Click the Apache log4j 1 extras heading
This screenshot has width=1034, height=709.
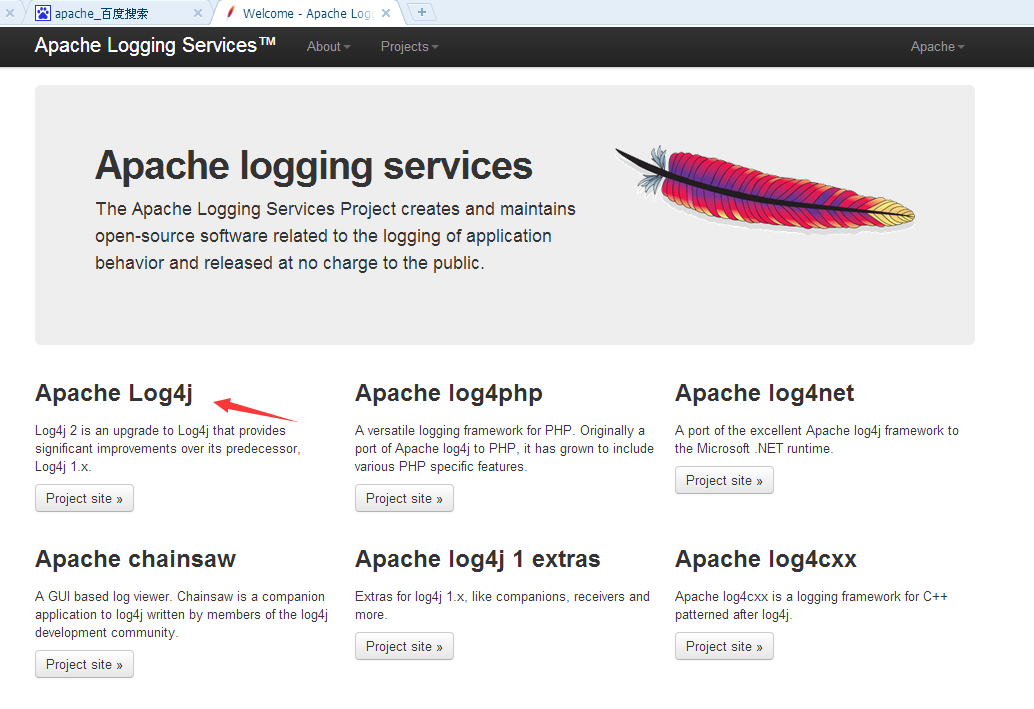point(477,559)
